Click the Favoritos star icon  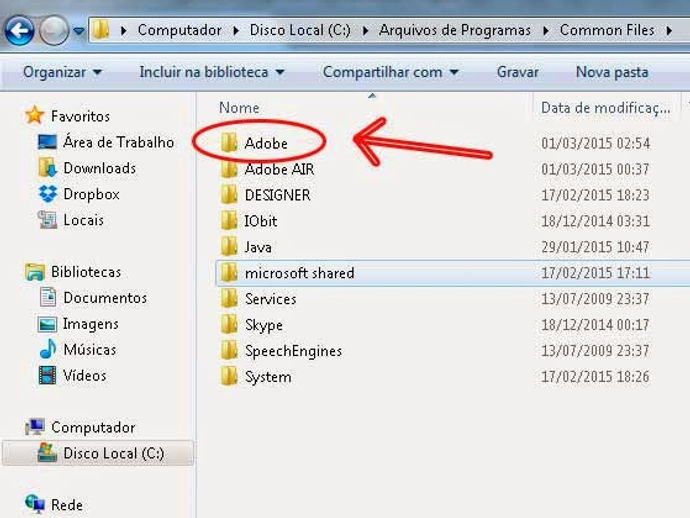pyautogui.click(x=34, y=115)
